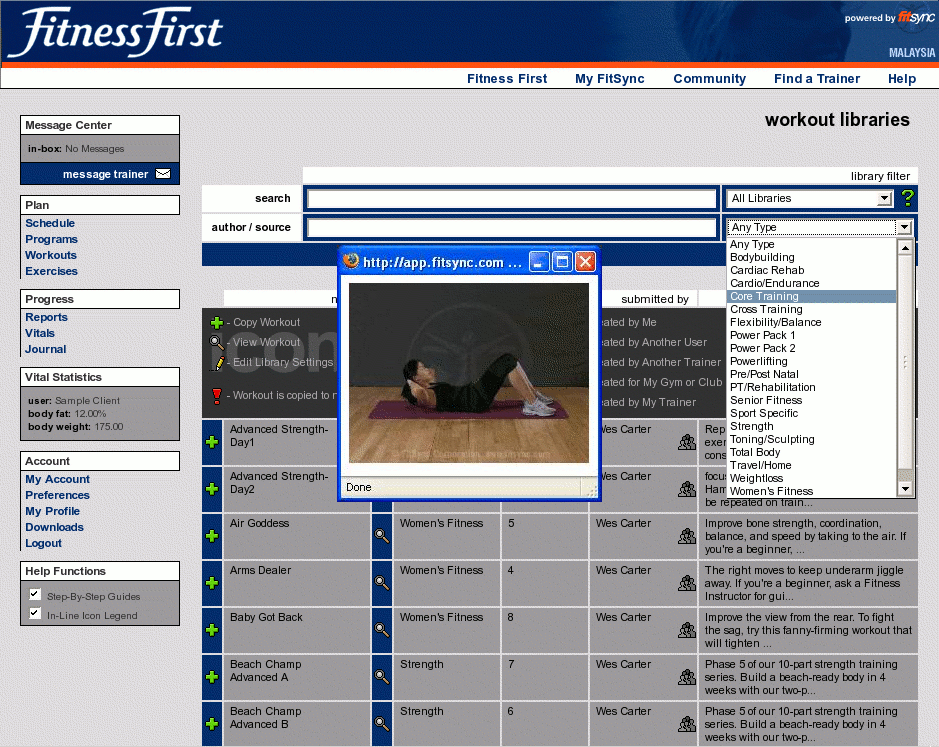Select Bodybuilding from the type list
Viewport: 939px width, 747px height.
[x=762, y=258]
